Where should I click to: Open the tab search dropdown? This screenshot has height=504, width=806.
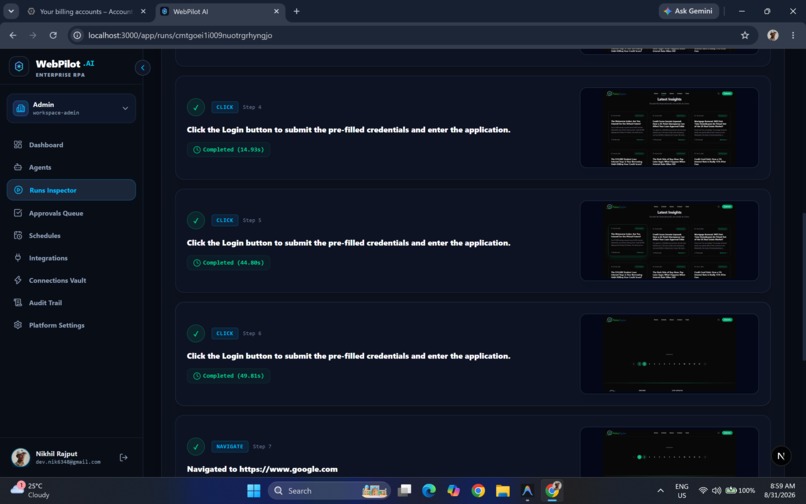click(x=11, y=11)
